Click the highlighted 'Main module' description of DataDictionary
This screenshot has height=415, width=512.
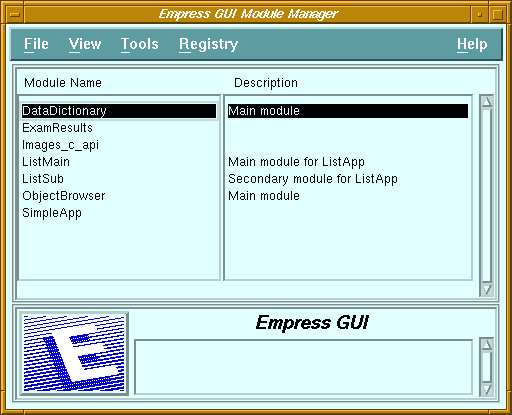(x=348, y=111)
